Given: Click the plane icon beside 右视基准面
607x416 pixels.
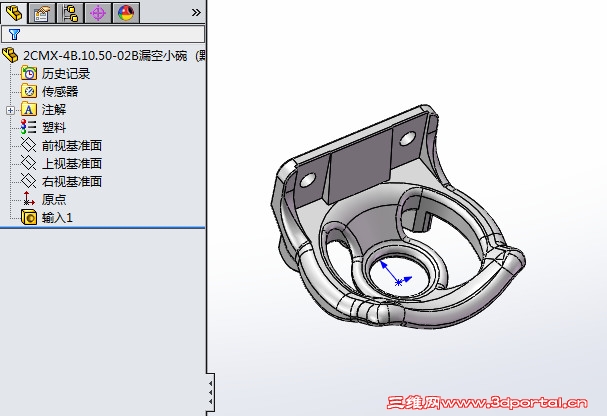Looking at the screenshot, I should pyautogui.click(x=29, y=181).
